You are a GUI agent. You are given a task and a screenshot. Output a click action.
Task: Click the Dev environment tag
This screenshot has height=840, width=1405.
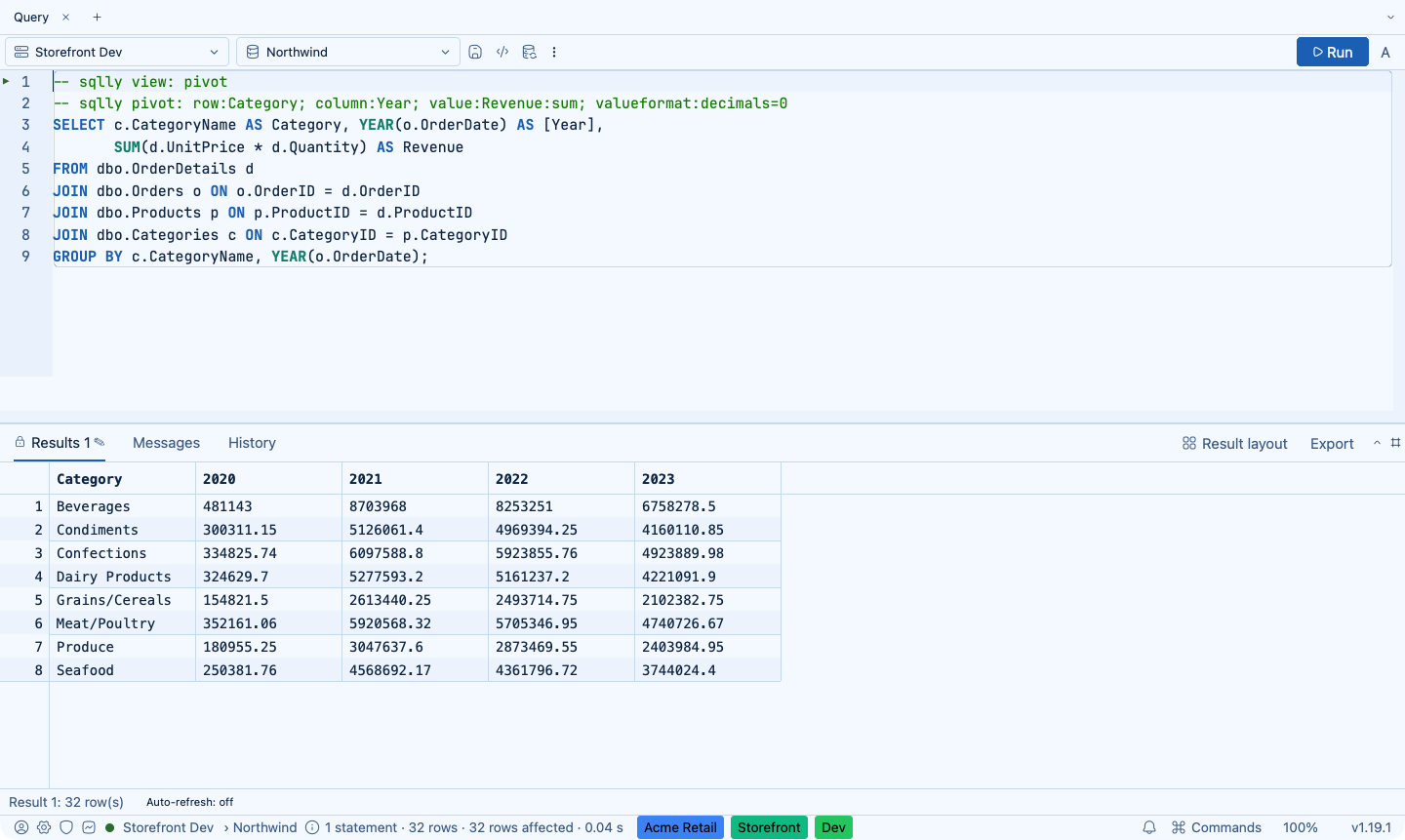click(833, 827)
